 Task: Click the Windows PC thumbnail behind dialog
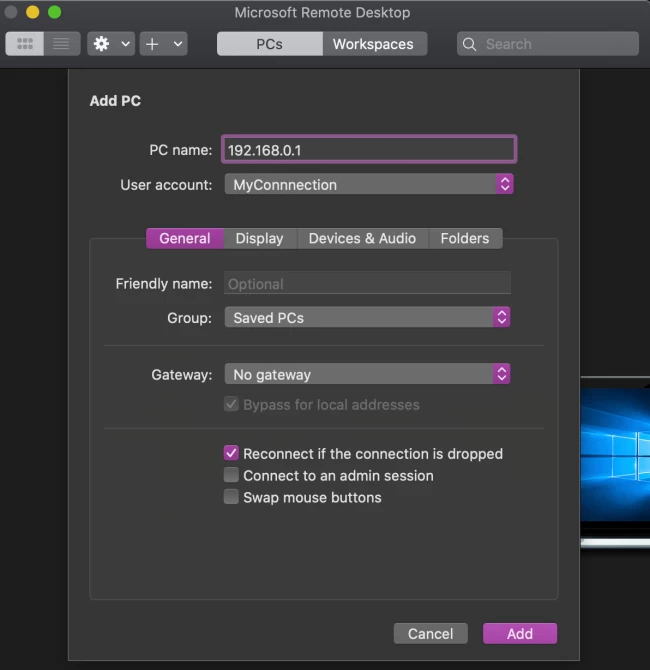point(615,461)
